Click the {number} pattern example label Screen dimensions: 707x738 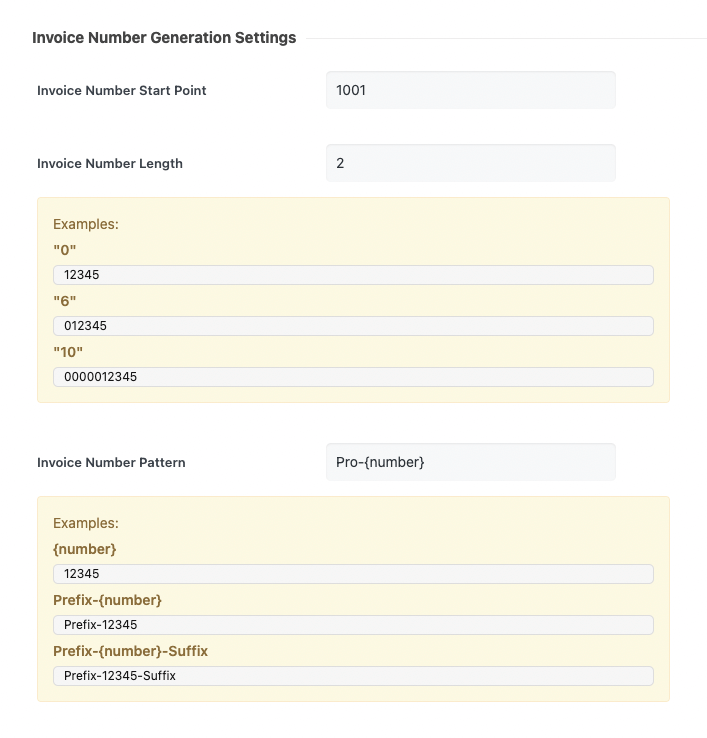[85, 549]
